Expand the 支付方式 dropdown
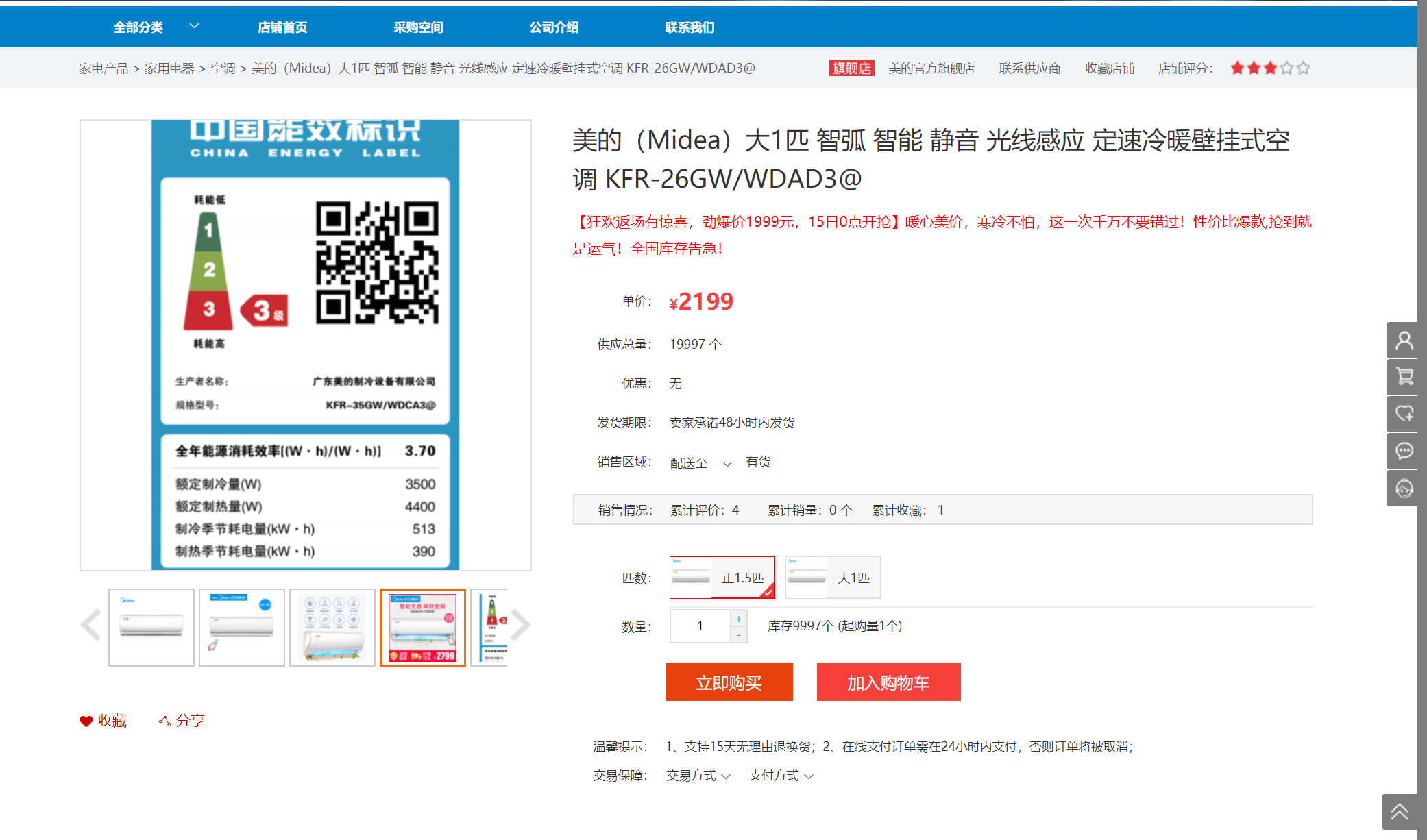1427x840 pixels. coord(781,776)
